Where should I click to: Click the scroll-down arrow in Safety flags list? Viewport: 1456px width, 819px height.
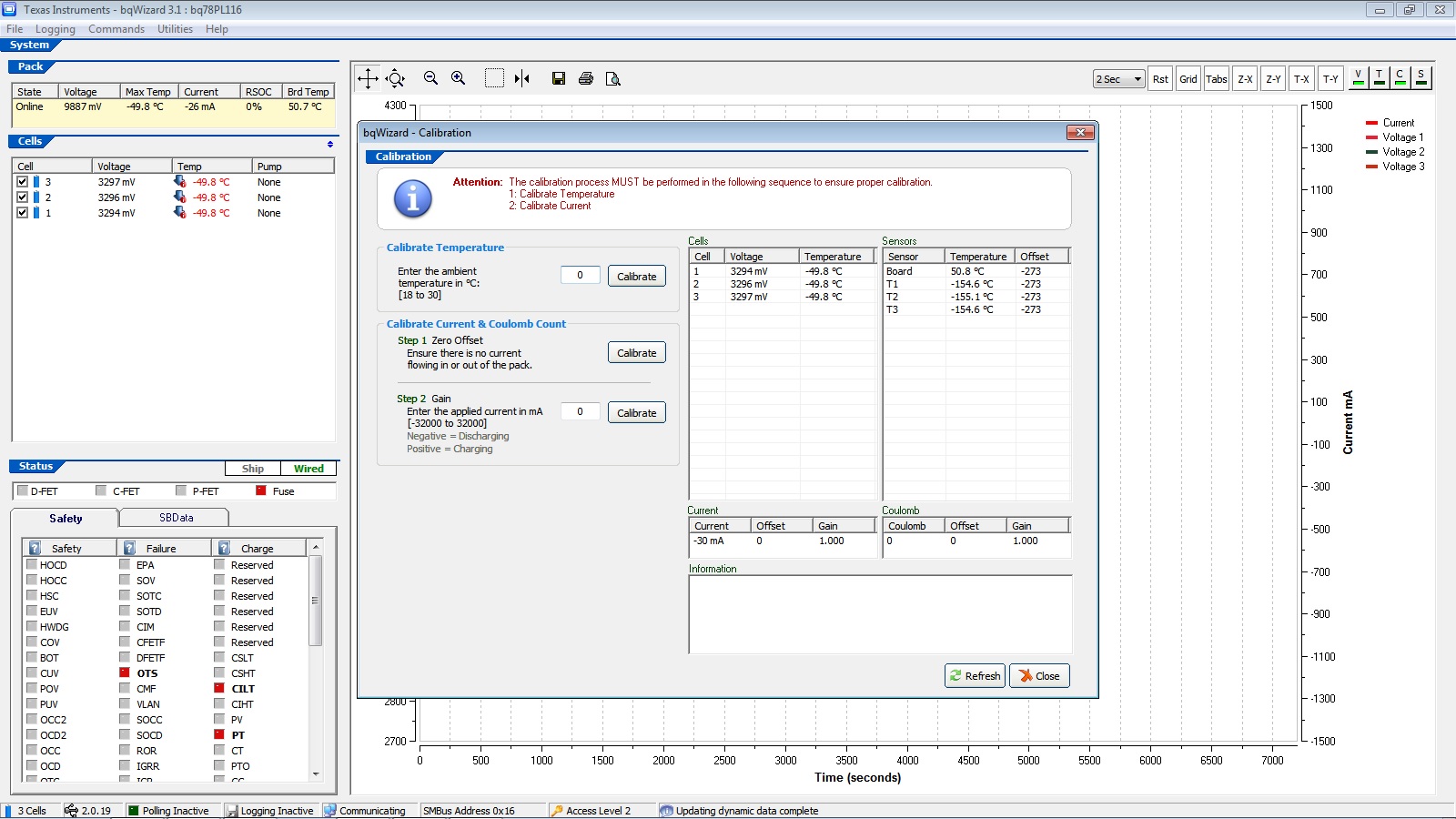point(316,774)
